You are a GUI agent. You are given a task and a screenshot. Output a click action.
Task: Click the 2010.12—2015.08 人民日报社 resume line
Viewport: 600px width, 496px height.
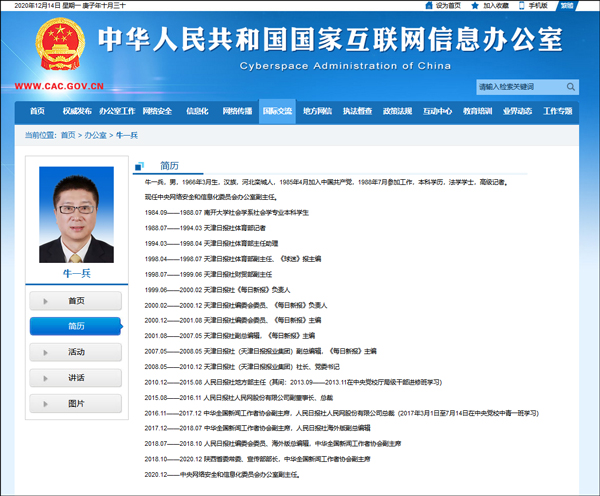[293, 382]
